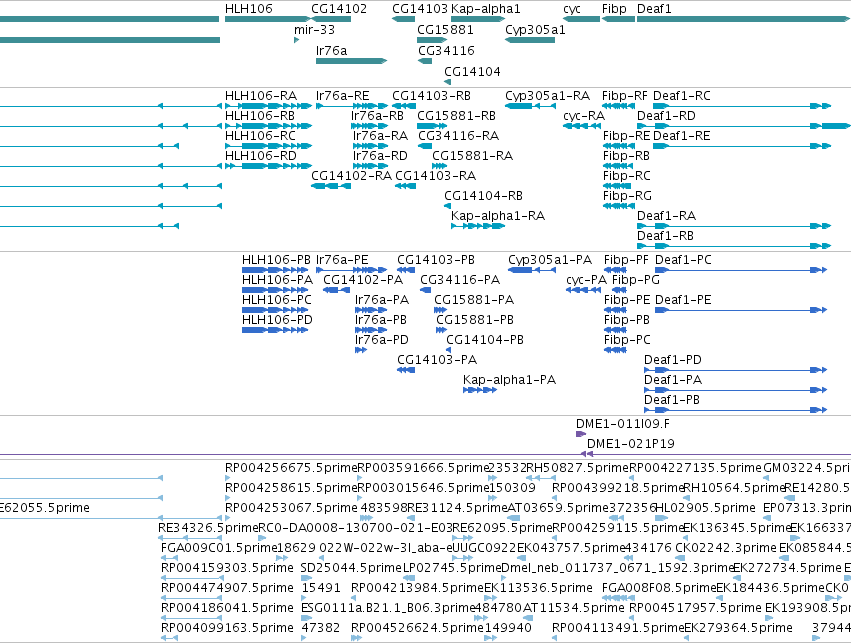Select EST EK279364.5prime
Screen dimensions: 851x643
(x=738, y=628)
